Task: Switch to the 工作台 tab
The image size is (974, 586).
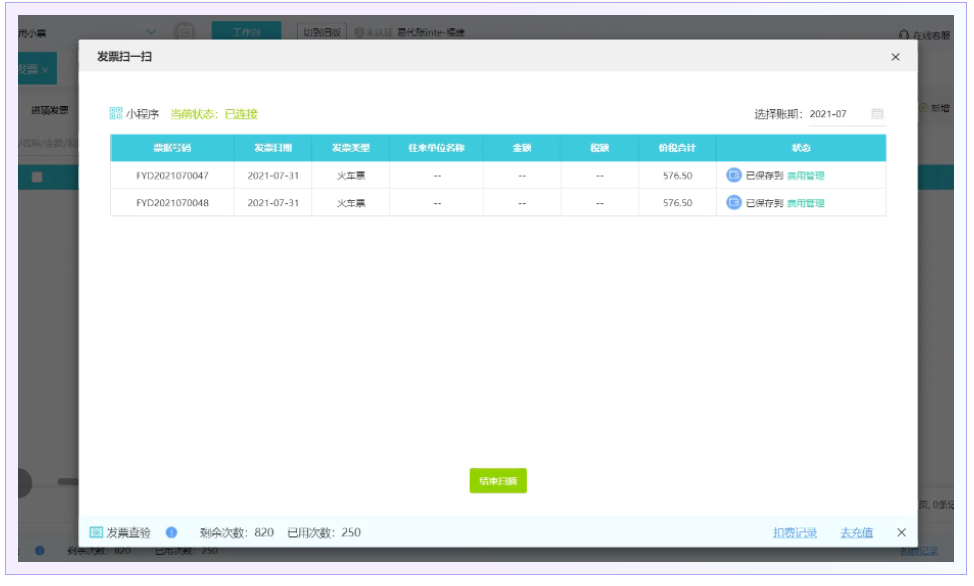Action: tap(246, 32)
